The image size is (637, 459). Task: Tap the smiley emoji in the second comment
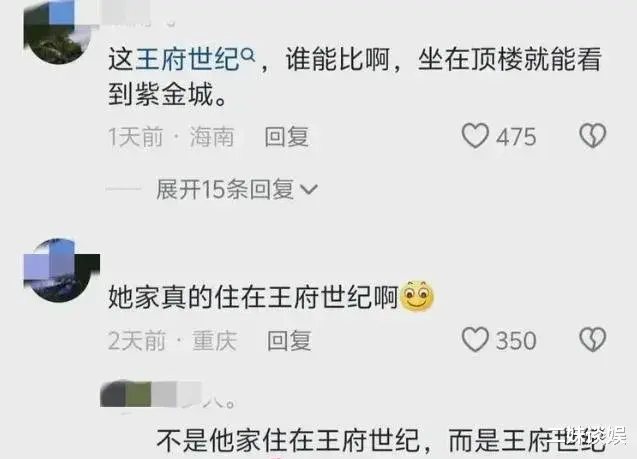coord(417,297)
